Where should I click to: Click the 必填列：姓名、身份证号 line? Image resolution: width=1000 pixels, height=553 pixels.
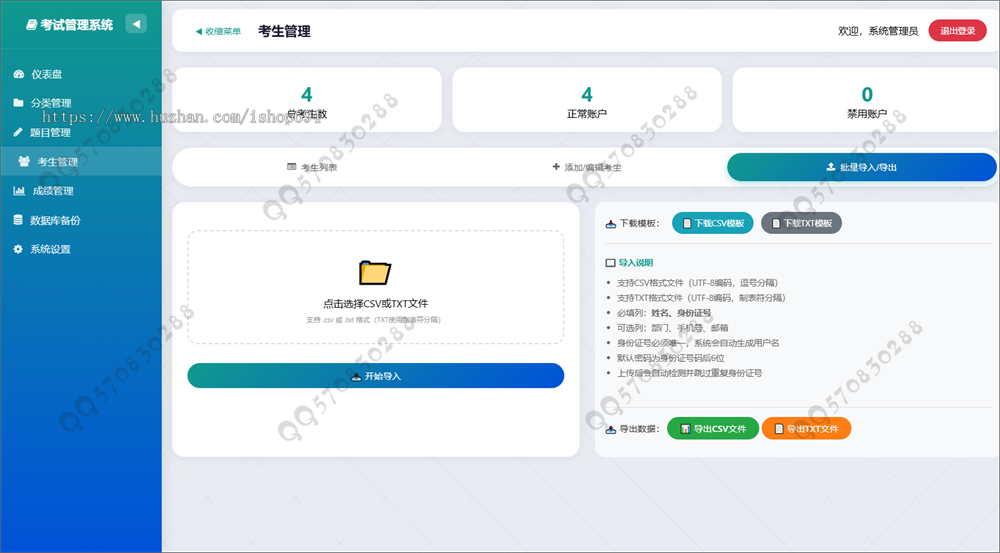pyautogui.click(x=664, y=313)
